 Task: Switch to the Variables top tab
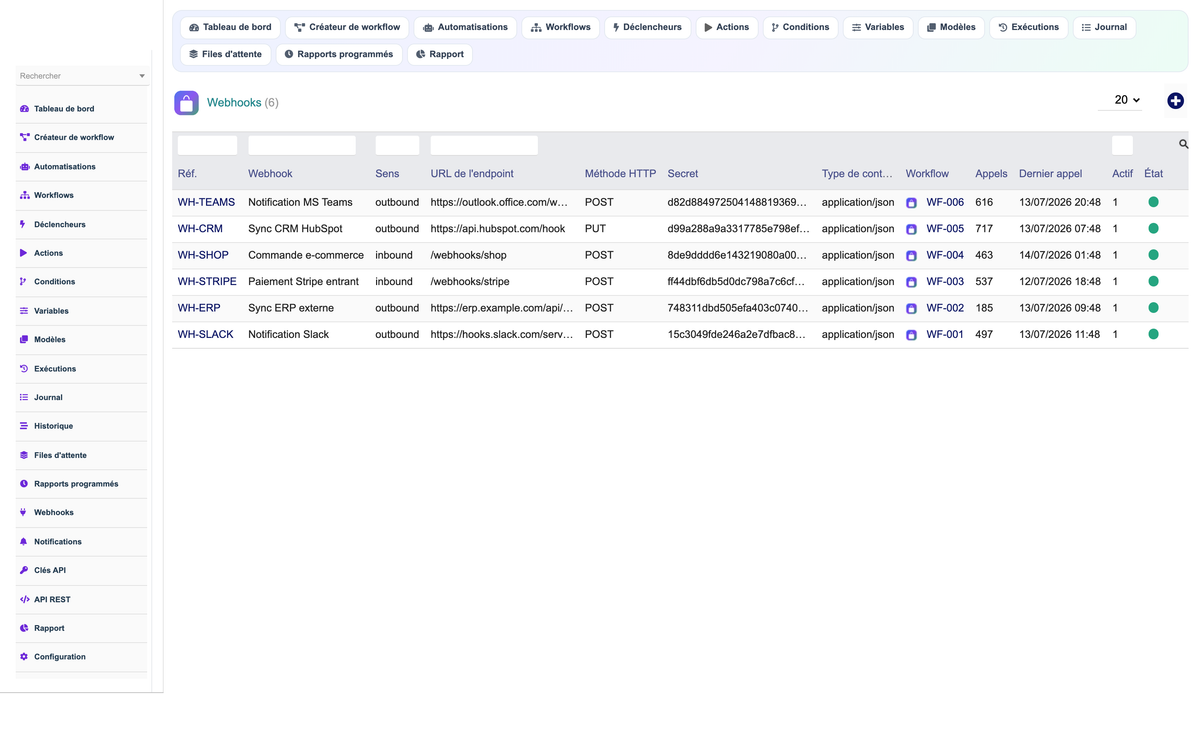click(878, 27)
